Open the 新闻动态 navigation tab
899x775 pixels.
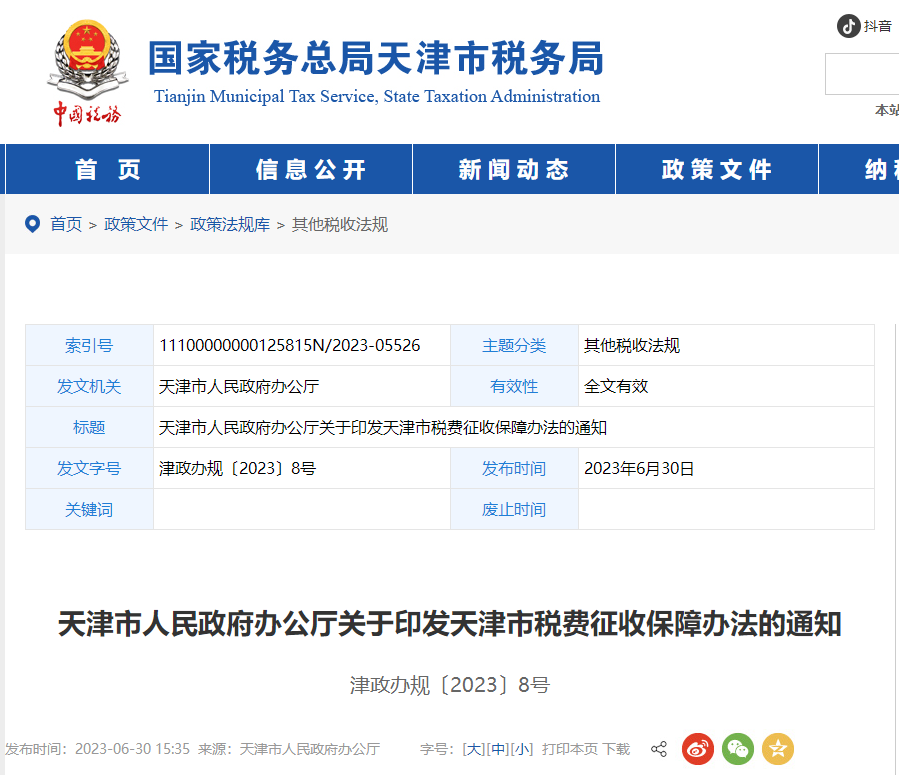513,168
